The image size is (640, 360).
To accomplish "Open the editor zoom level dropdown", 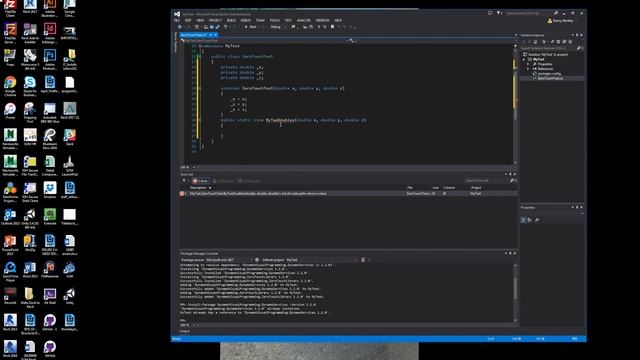I will pyautogui.click(x=188, y=167).
